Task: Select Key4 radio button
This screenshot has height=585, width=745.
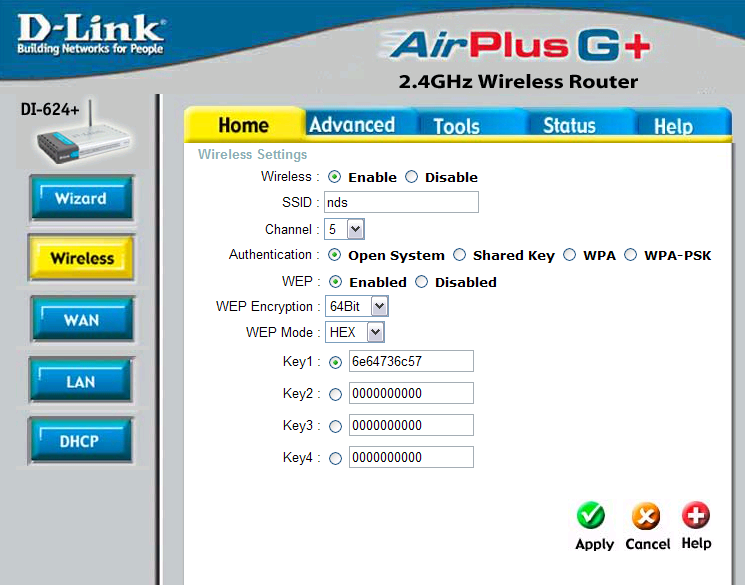Action: click(x=335, y=458)
